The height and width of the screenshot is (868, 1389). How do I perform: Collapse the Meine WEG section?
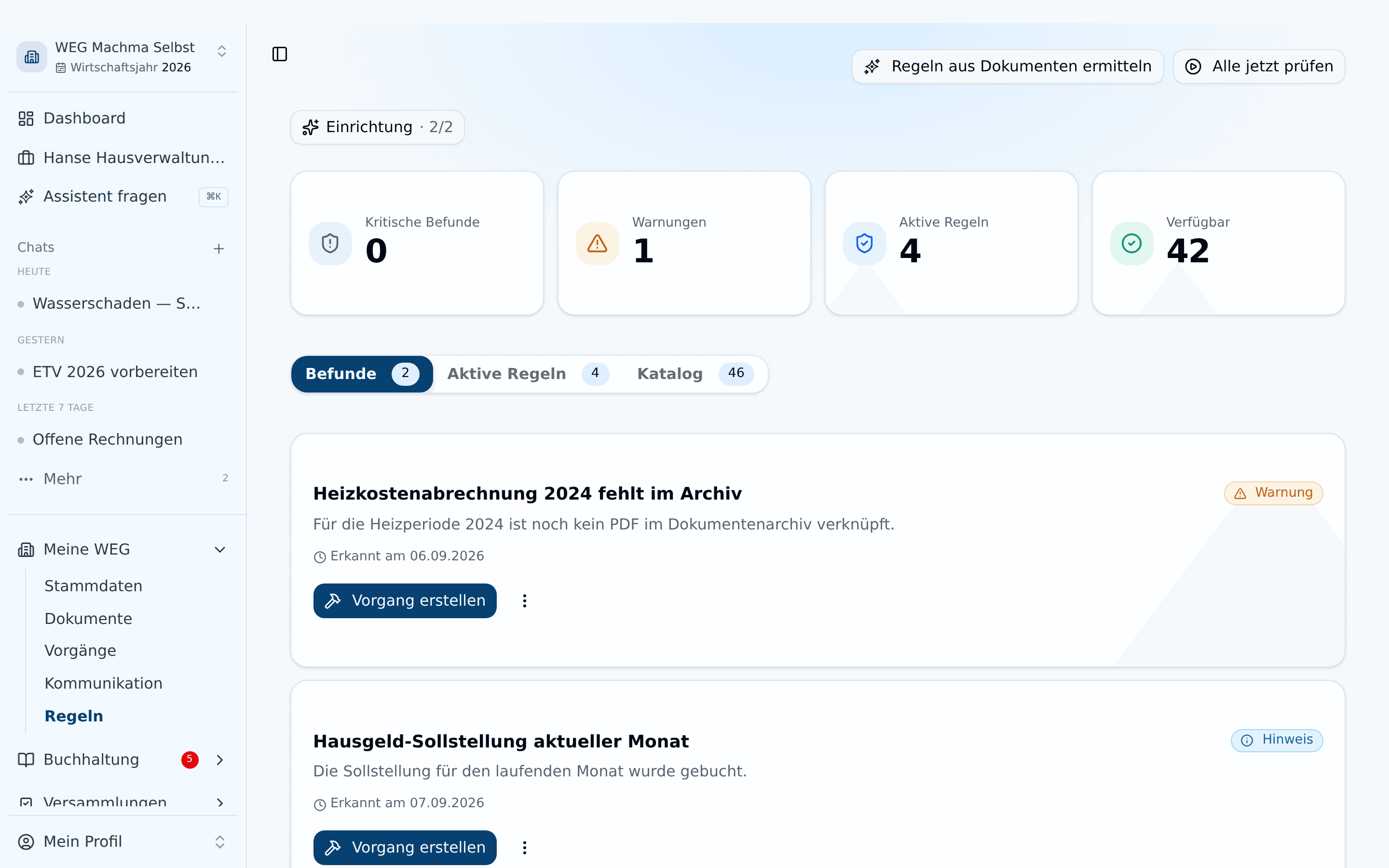click(x=220, y=550)
